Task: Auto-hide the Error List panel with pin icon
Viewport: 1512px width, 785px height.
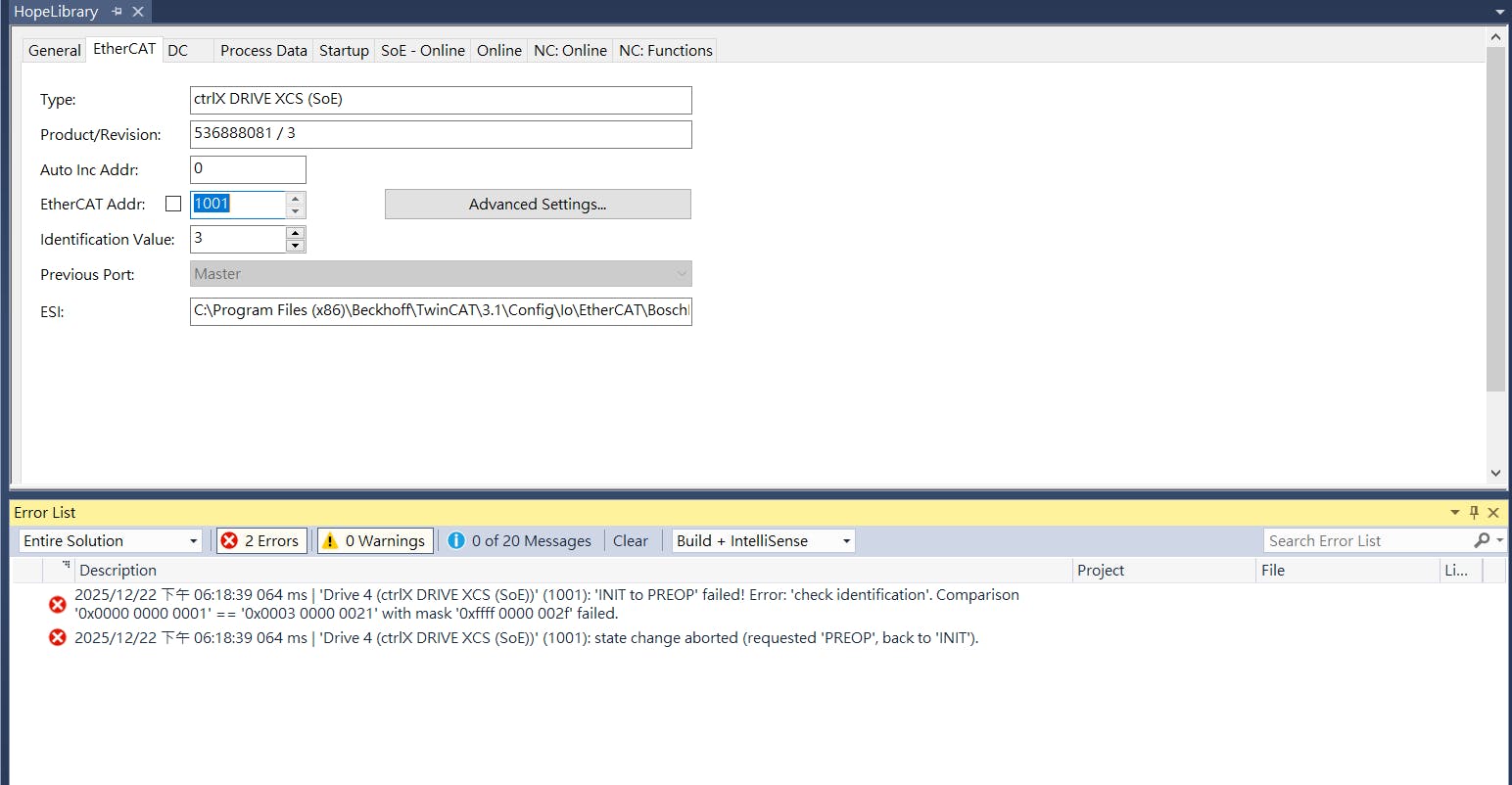Action: pos(1474,512)
